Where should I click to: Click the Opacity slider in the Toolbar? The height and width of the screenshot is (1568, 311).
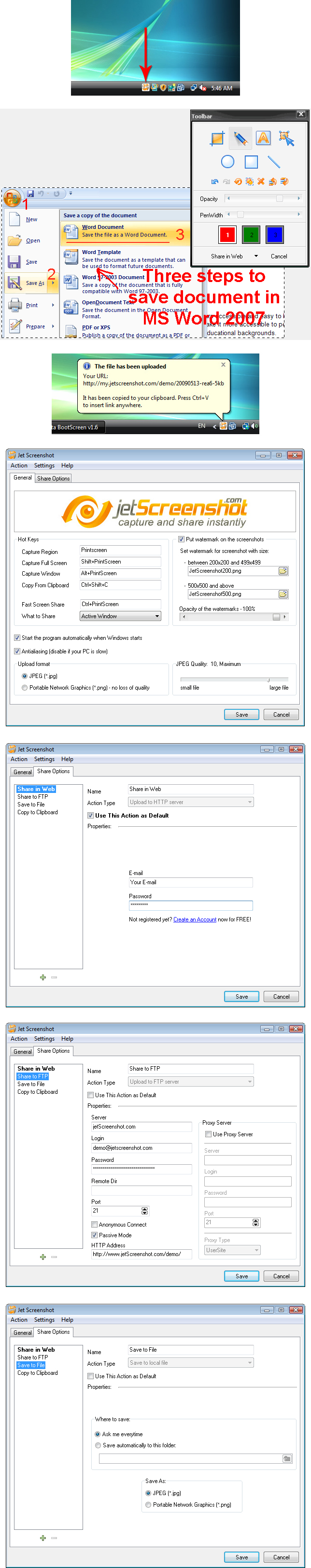tap(264, 198)
